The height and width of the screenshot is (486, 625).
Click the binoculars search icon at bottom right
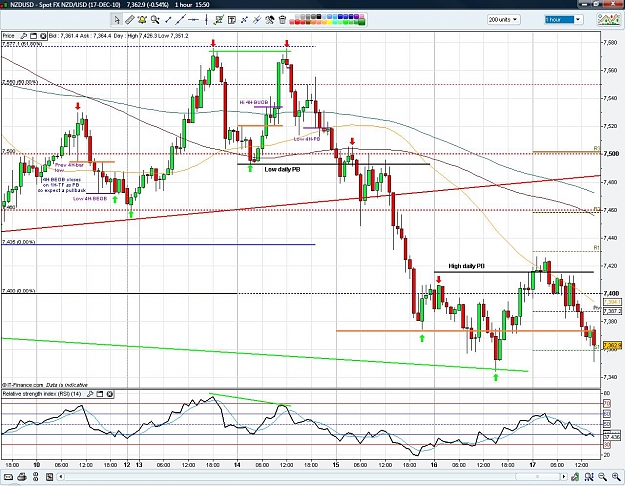pyautogui.click(x=589, y=477)
